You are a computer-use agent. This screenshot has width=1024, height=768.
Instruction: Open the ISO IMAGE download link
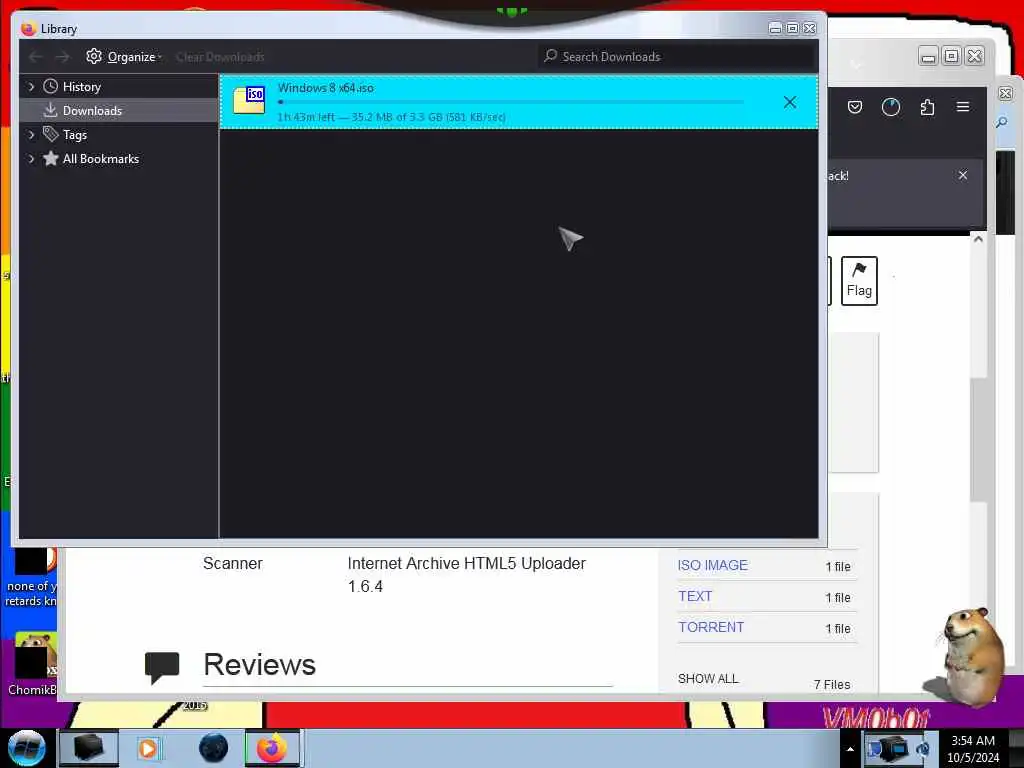point(712,566)
